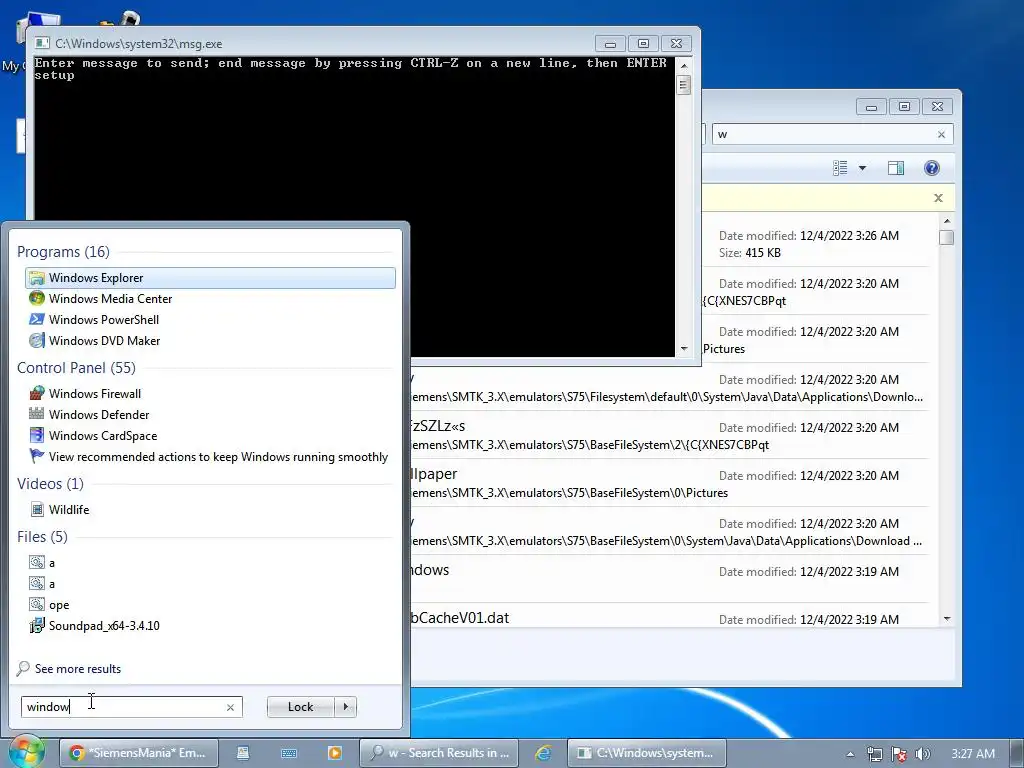
Task: Minimize the msg.exe console window
Action: [x=611, y=44]
